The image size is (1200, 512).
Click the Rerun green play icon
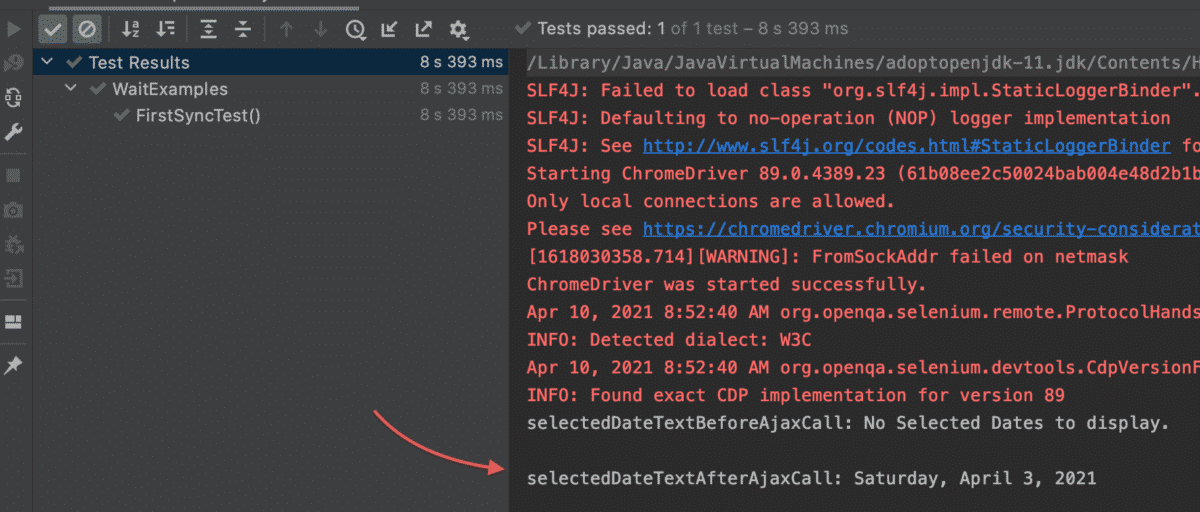14,29
